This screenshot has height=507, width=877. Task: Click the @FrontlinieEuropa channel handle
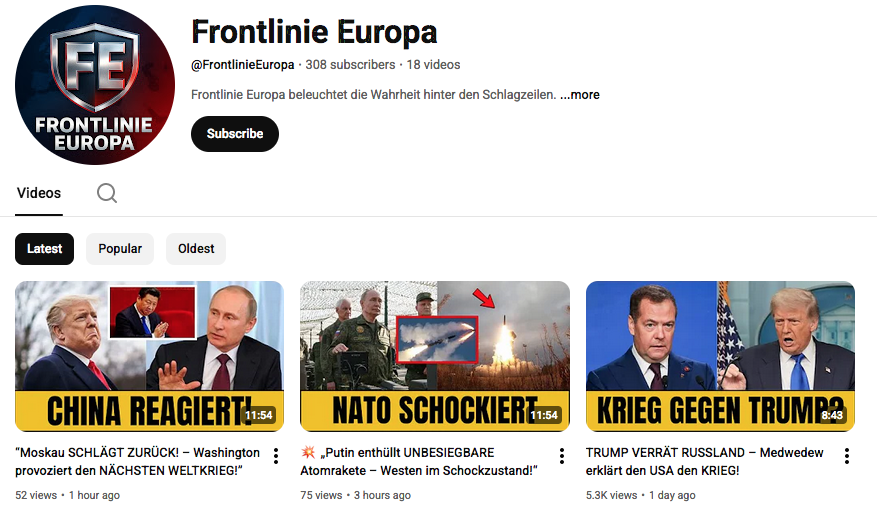pyautogui.click(x=243, y=65)
